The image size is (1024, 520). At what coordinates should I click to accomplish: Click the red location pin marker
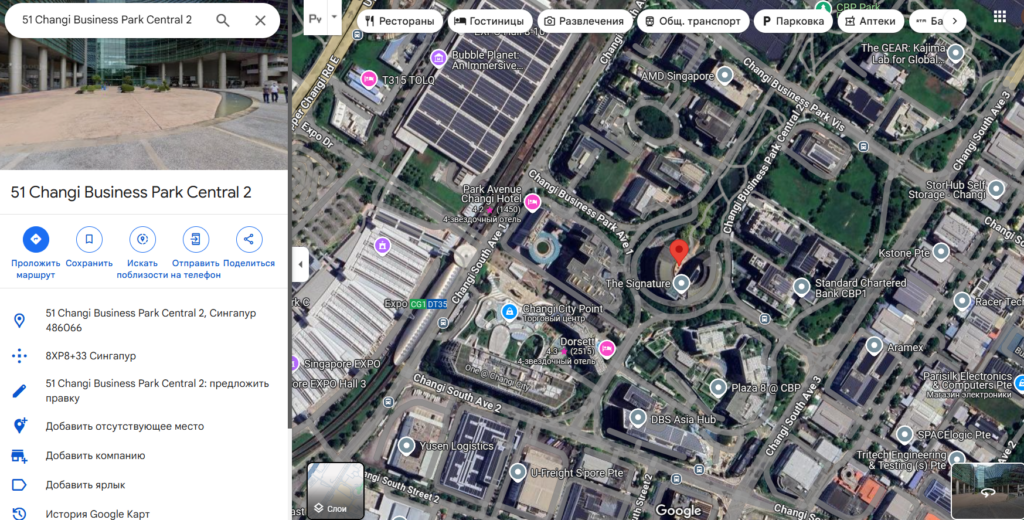[679, 253]
